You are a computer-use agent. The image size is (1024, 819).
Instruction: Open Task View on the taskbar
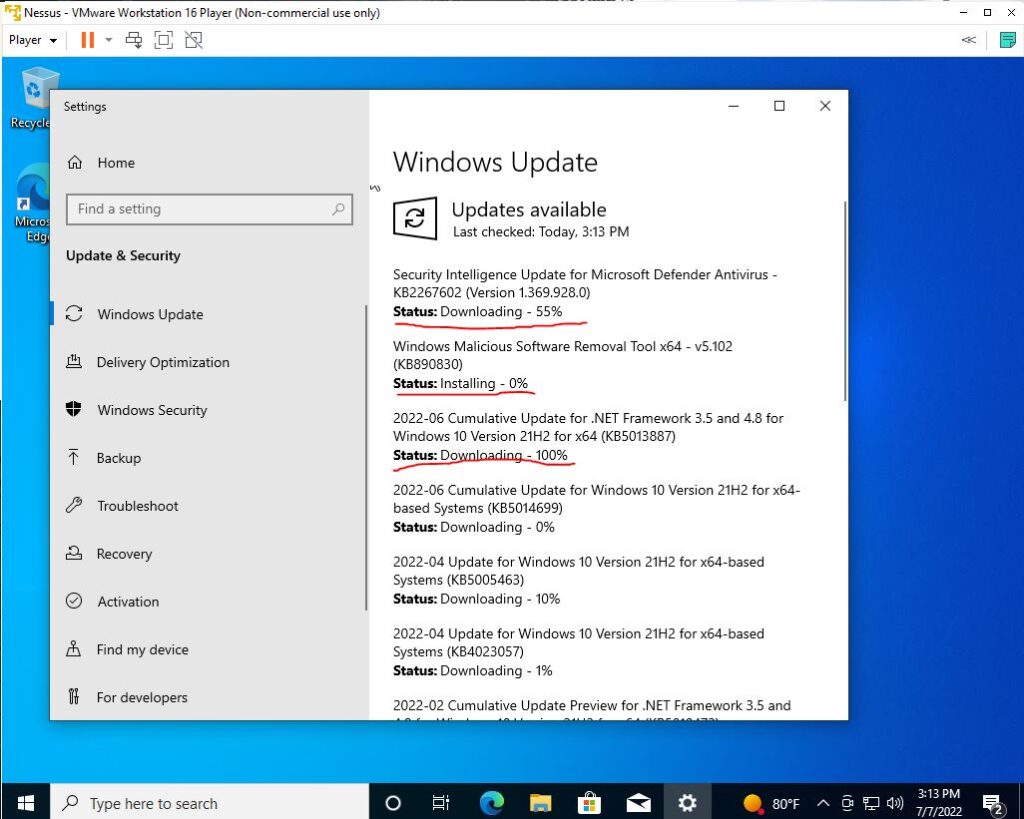click(441, 803)
